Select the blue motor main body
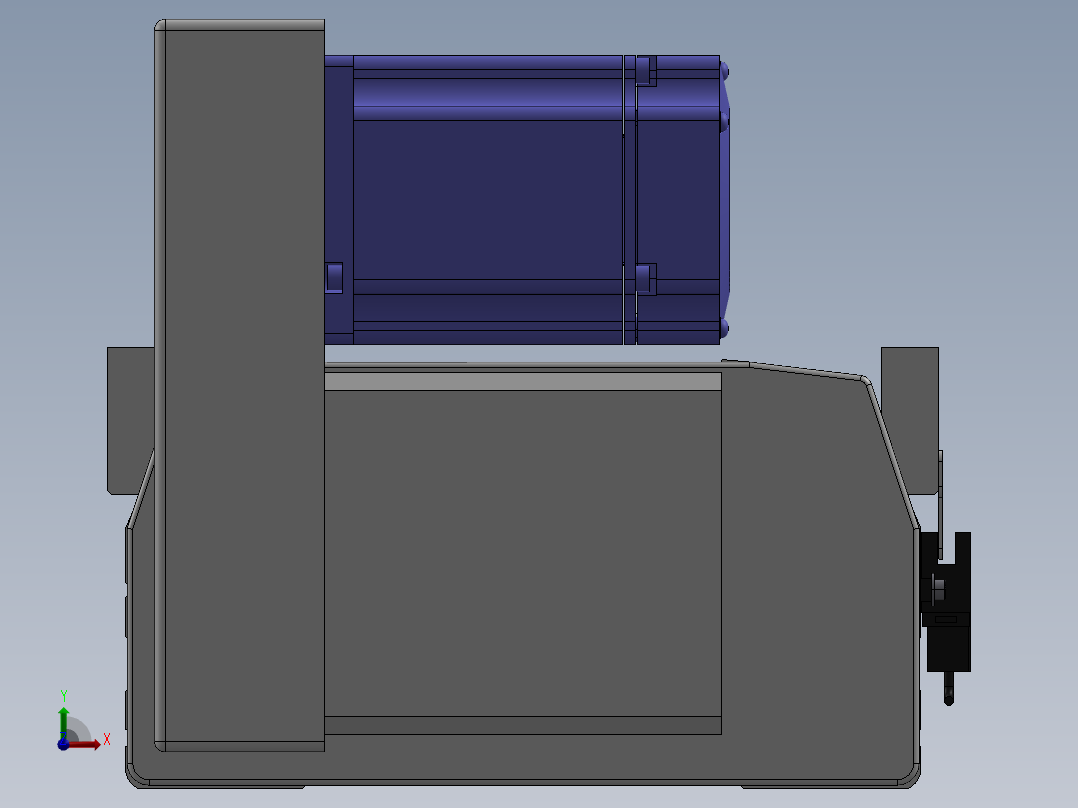The image size is (1078, 808). click(487, 199)
